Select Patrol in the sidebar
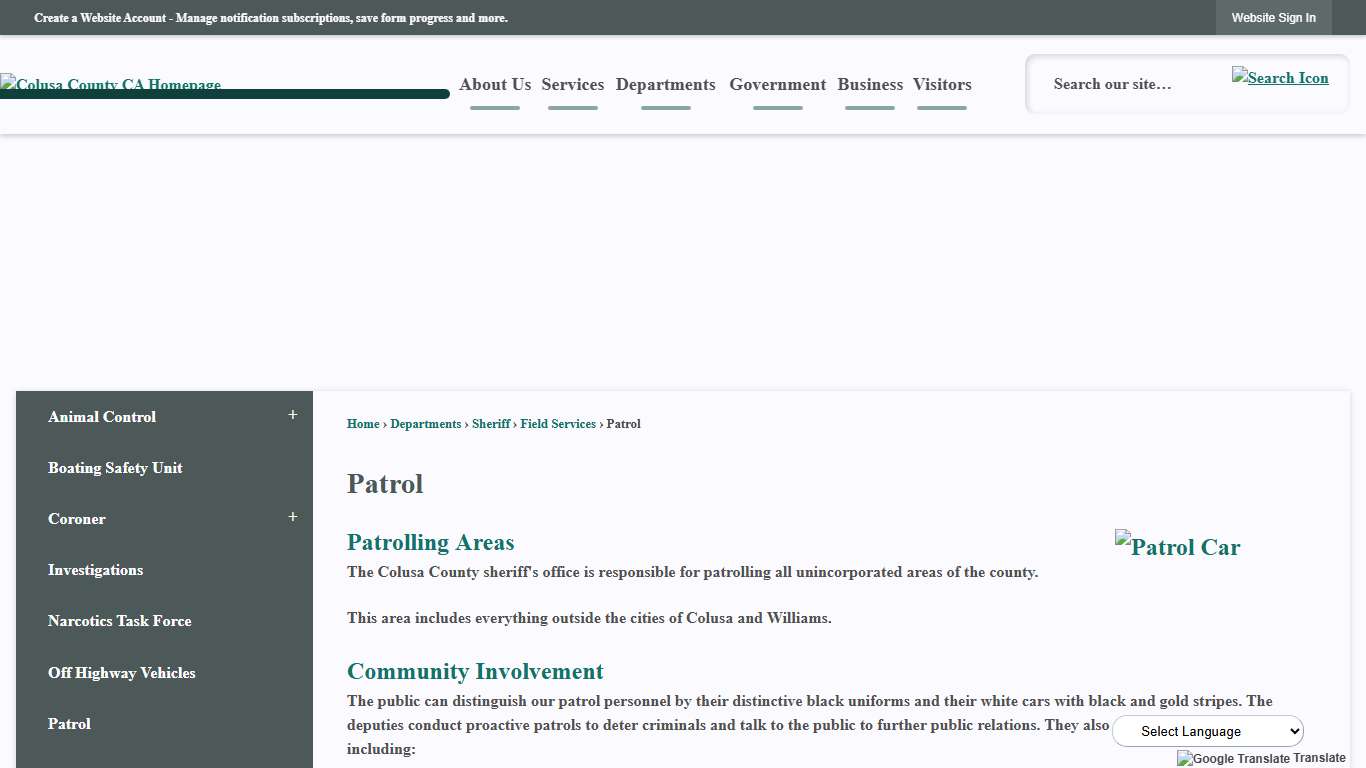 click(x=69, y=723)
